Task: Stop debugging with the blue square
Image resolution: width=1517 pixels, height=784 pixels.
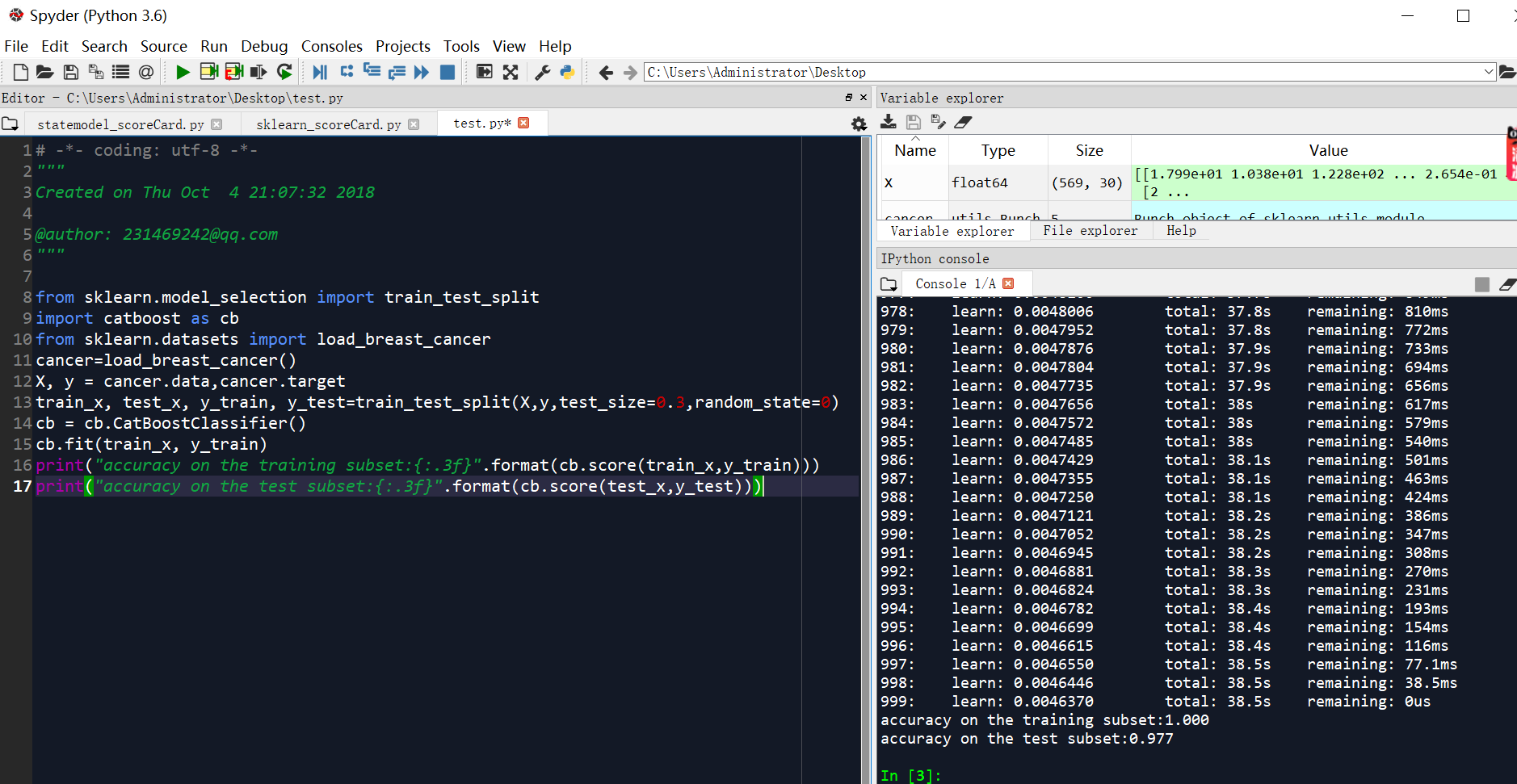Action: point(447,73)
